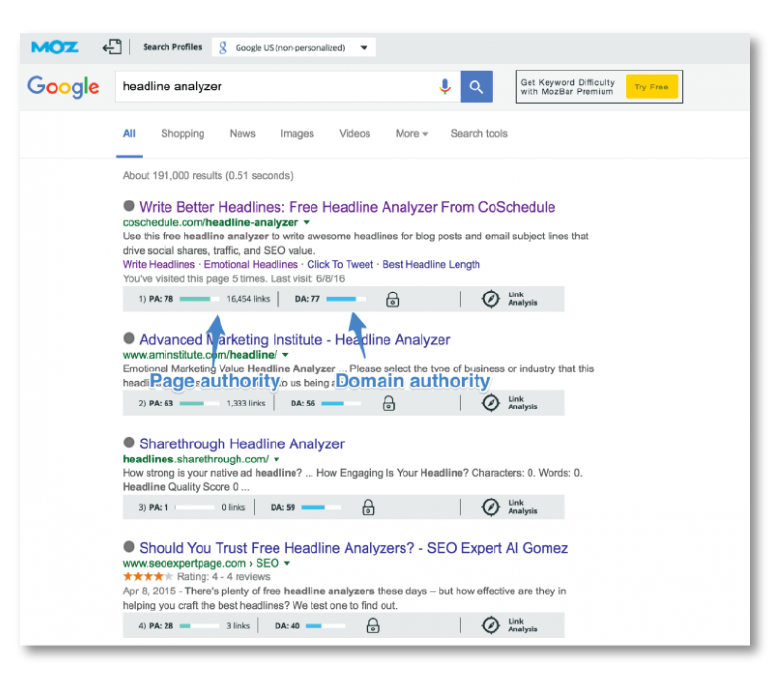Click the 16,454 links count

[x=248, y=299]
